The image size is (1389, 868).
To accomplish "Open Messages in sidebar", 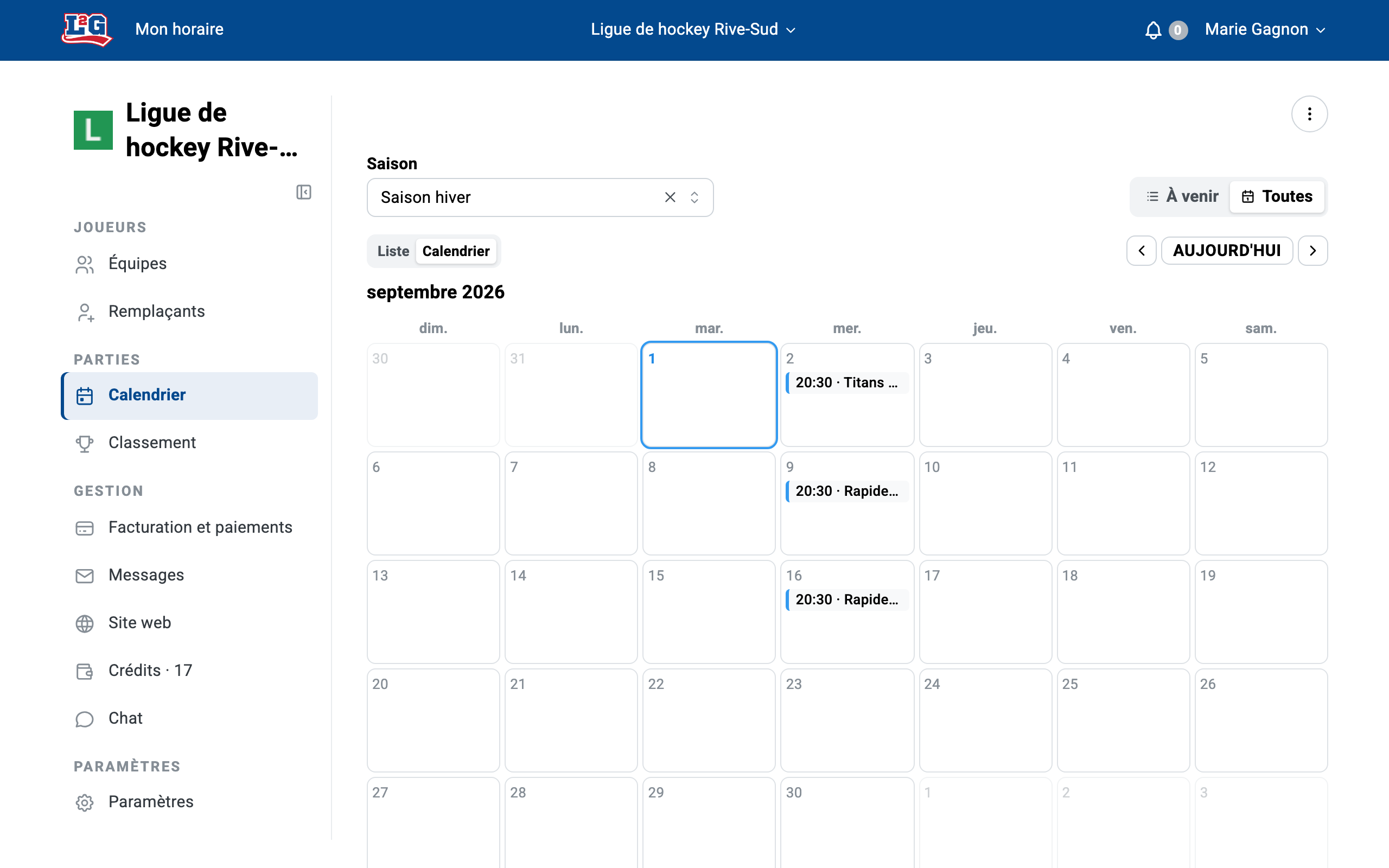I will coord(189,575).
